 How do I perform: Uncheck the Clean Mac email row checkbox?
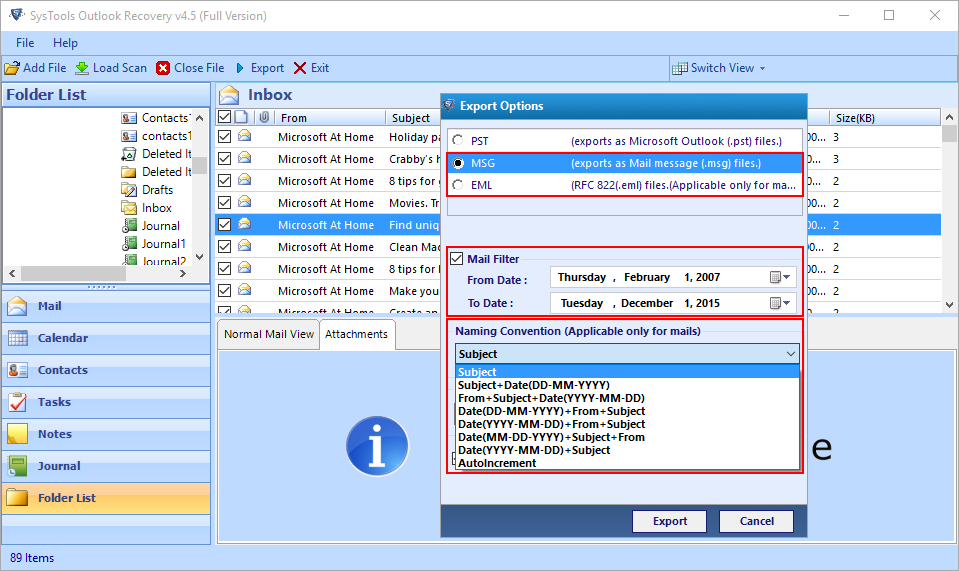[224, 247]
